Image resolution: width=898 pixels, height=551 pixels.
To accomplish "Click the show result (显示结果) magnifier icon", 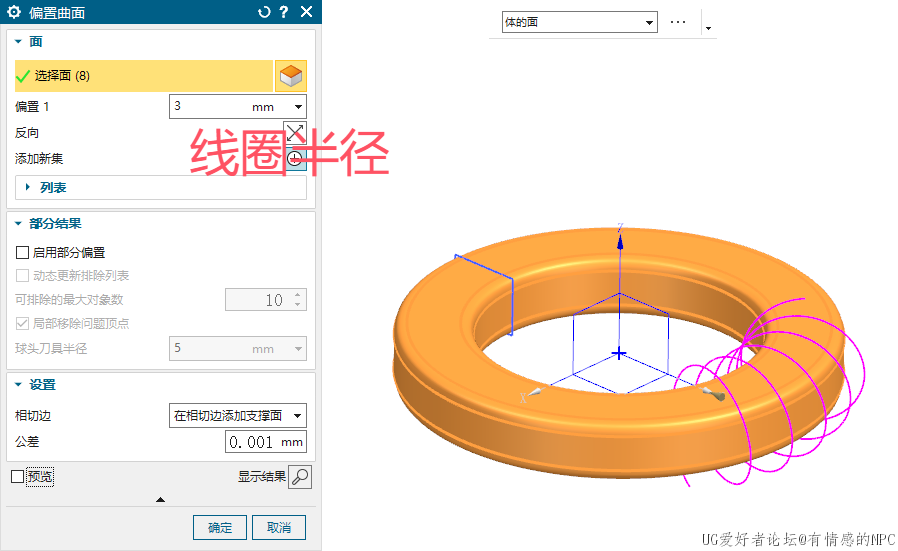I will pyautogui.click(x=300, y=477).
